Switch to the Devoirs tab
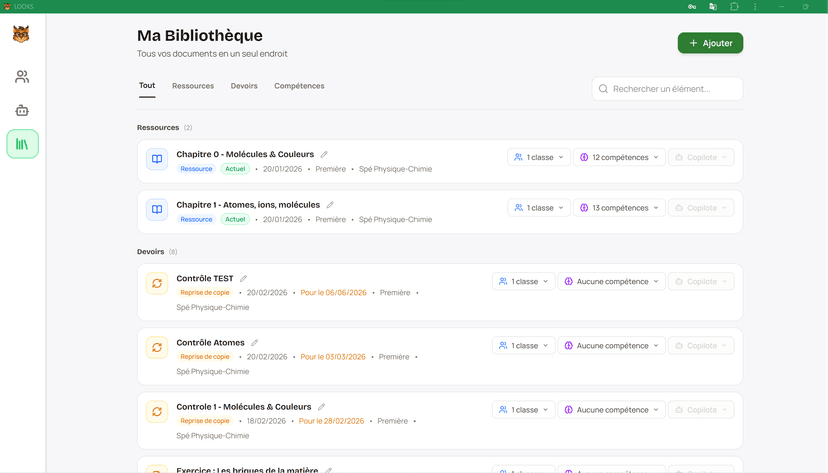Screen dimensions: 828x473 (x=244, y=86)
